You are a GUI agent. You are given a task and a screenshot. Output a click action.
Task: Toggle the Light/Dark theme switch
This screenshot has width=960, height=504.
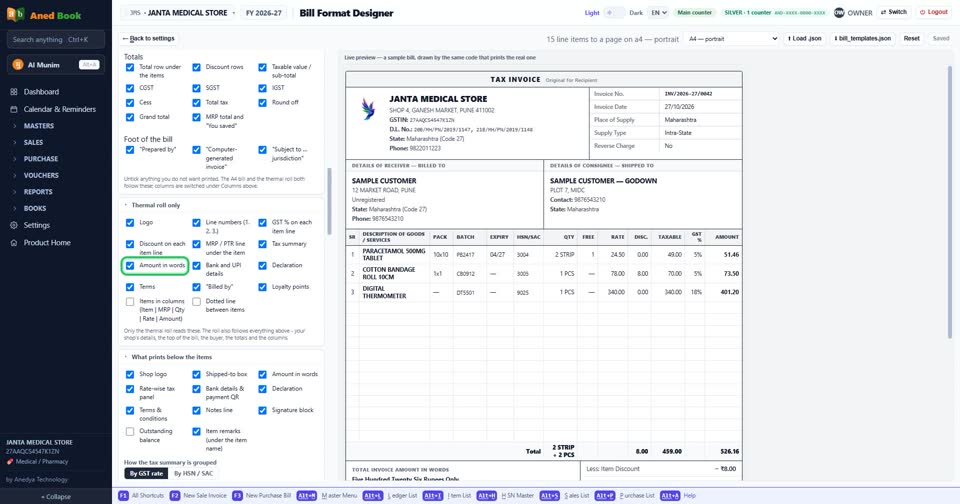pyautogui.click(x=614, y=12)
